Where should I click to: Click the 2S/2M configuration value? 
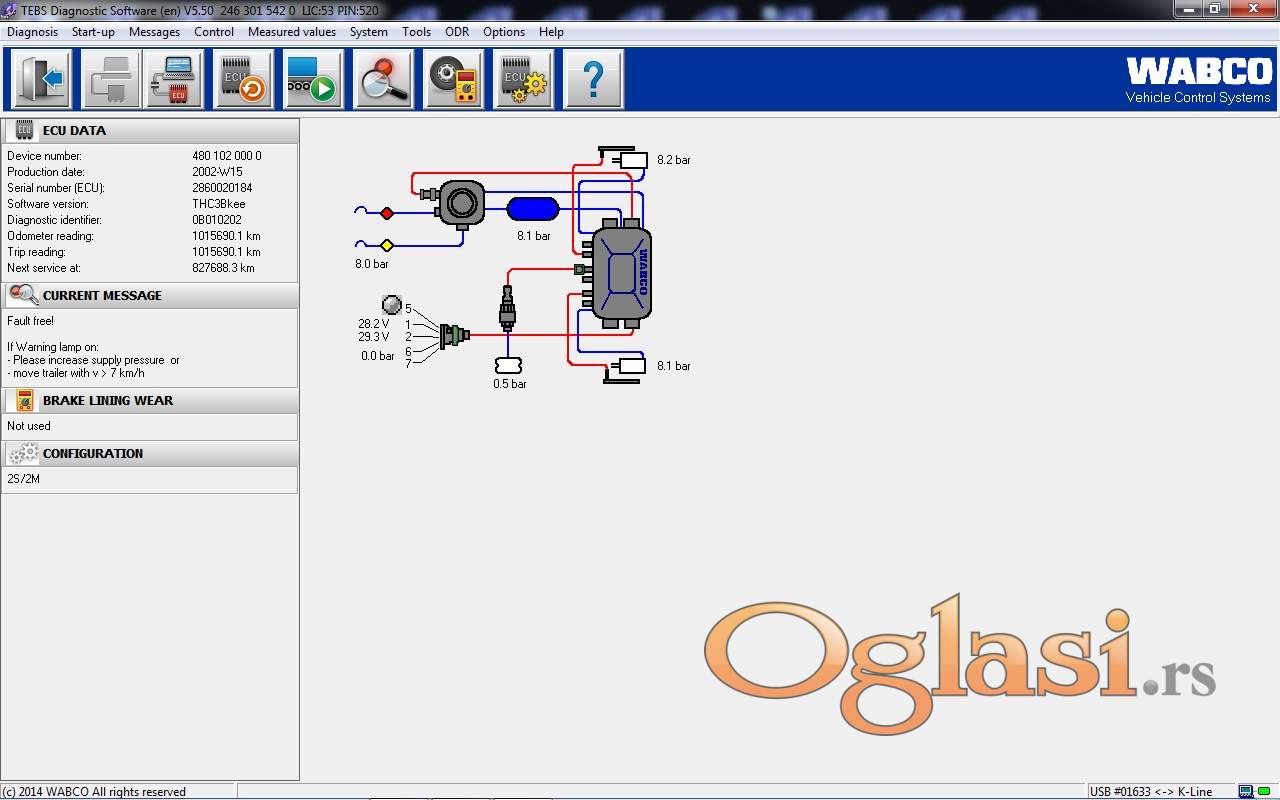[x=23, y=479]
